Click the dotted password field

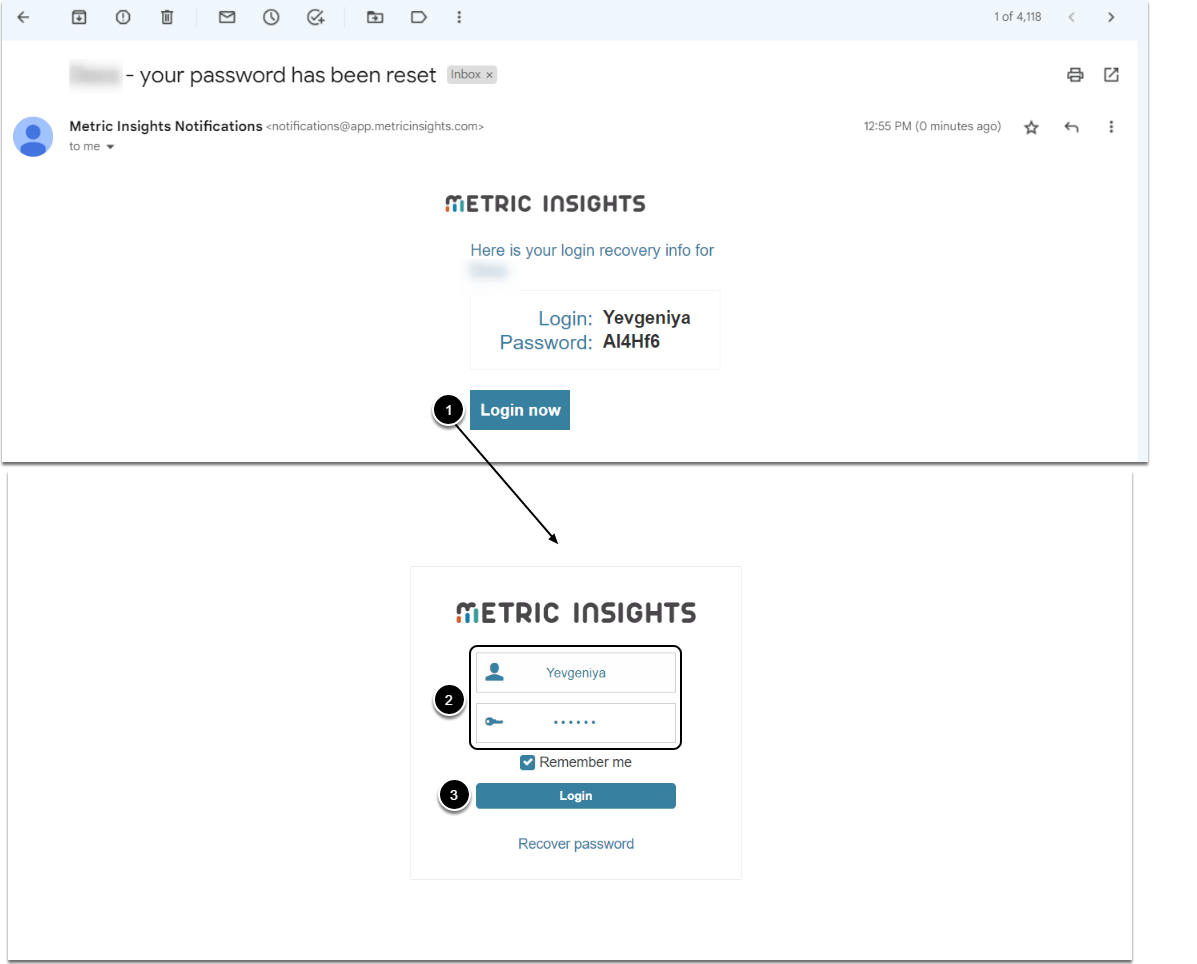576,722
